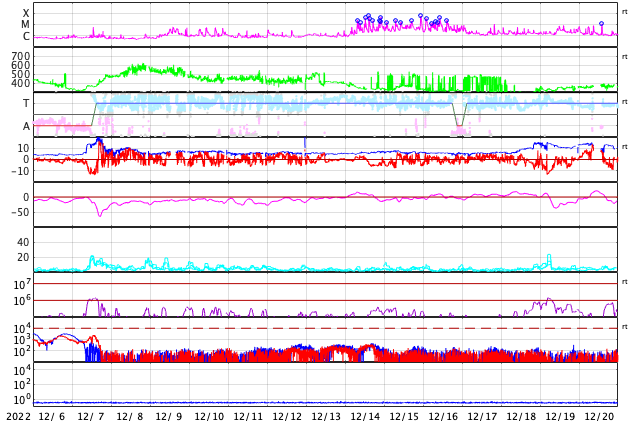Viewport: 634px width, 424px height.
Task: Select the X flare class label
Action: [26, 13]
